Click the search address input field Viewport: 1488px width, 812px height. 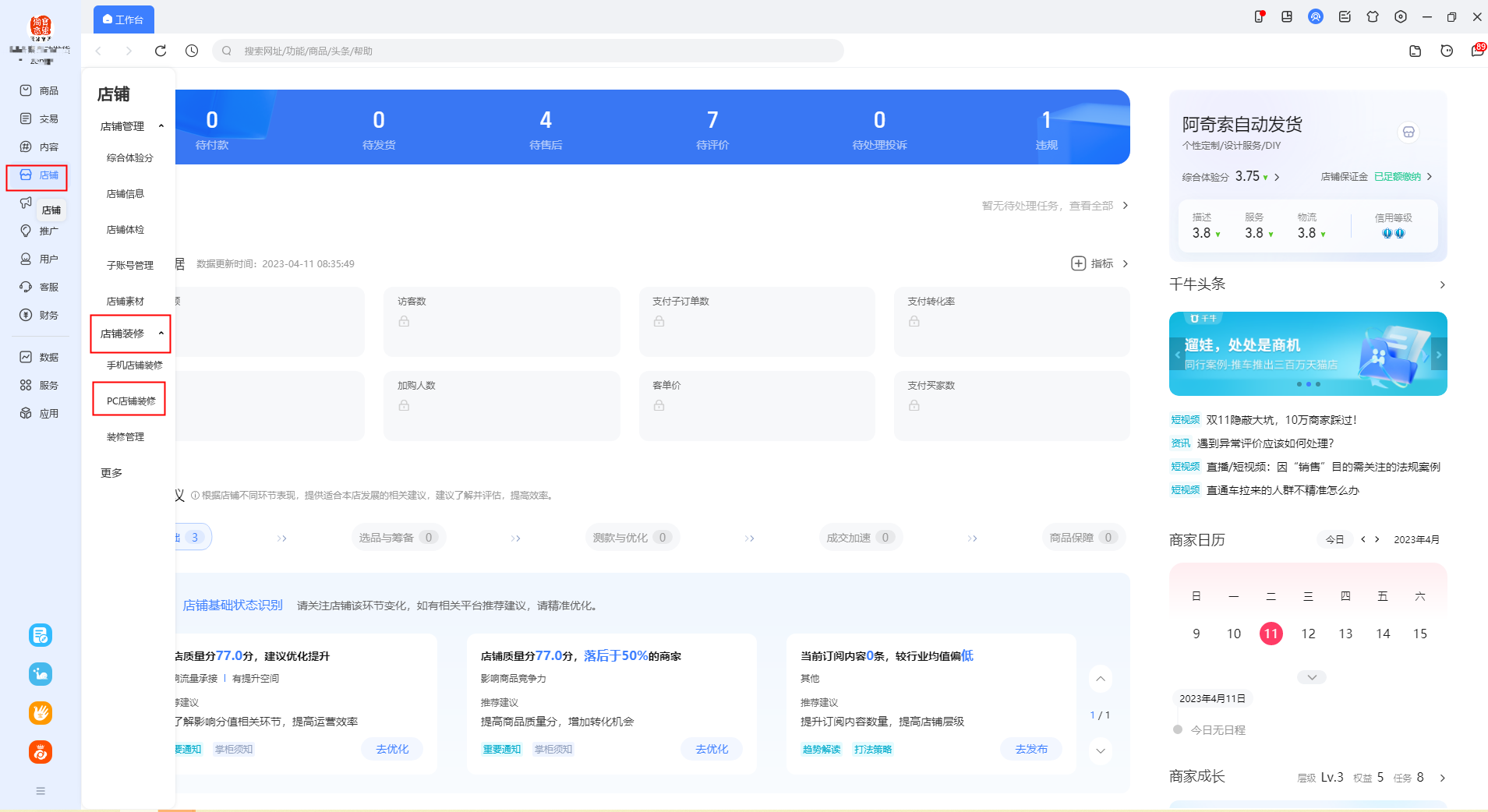click(528, 51)
